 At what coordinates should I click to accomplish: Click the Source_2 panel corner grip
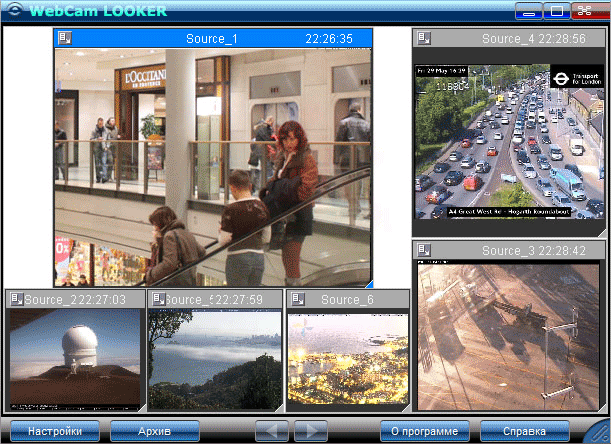click(141, 408)
